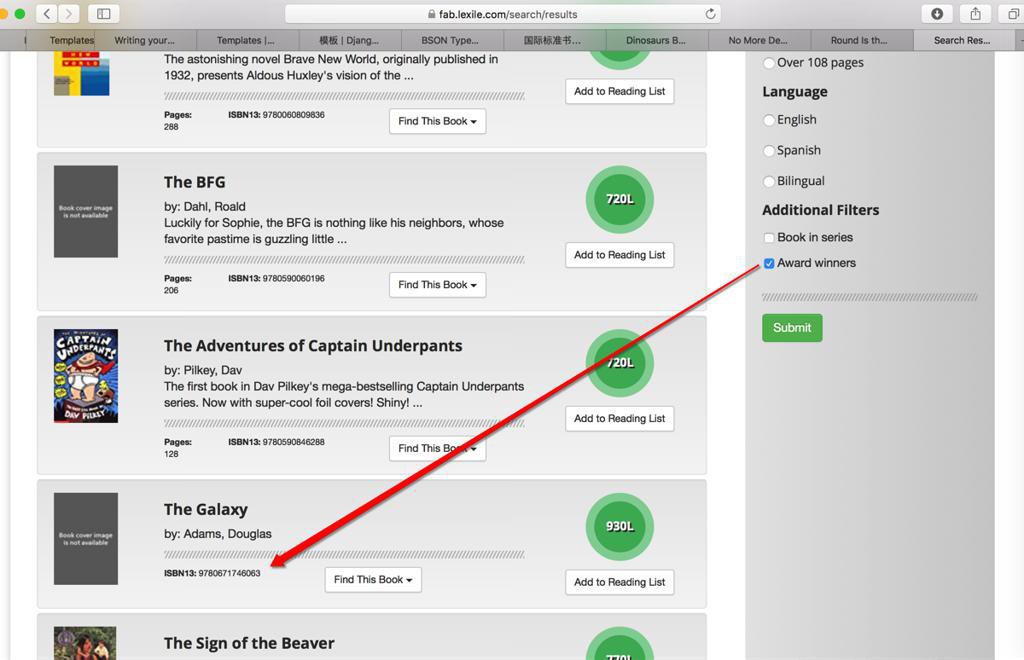Screen dimensions: 1024x660
Task: Open the Dinosaurs B... tab
Action: click(656, 40)
